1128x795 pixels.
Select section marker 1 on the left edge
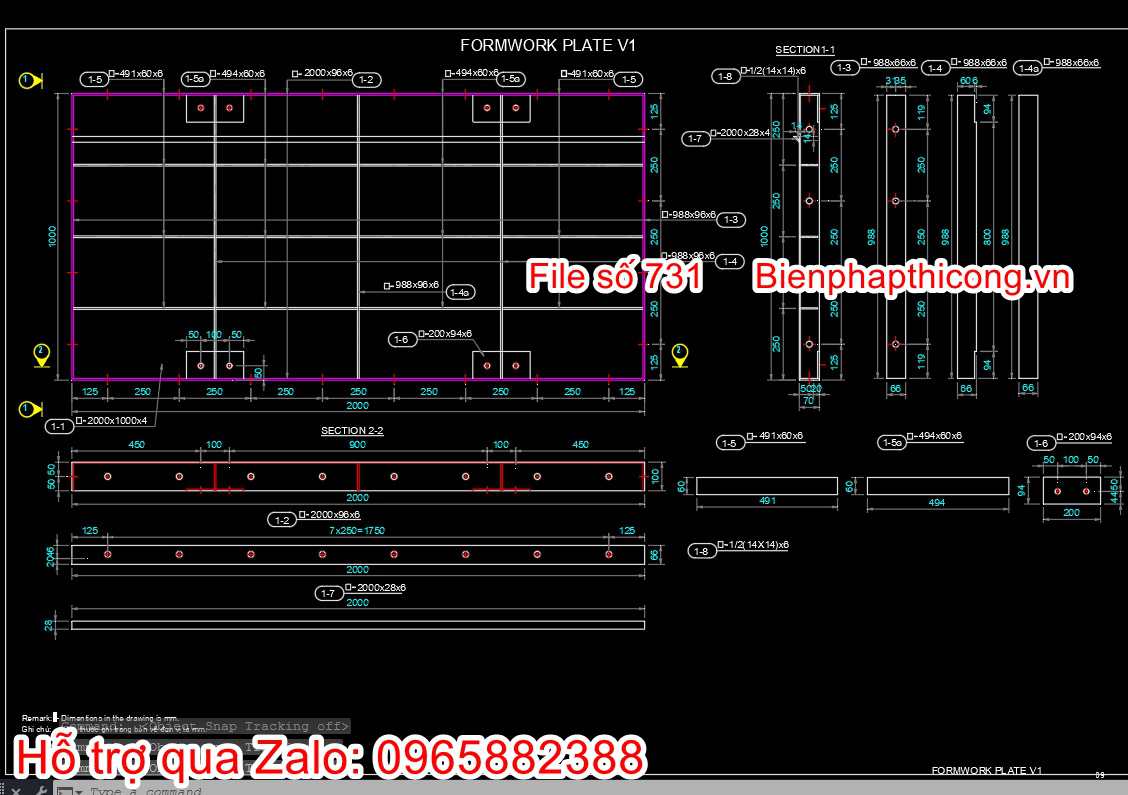[28, 80]
